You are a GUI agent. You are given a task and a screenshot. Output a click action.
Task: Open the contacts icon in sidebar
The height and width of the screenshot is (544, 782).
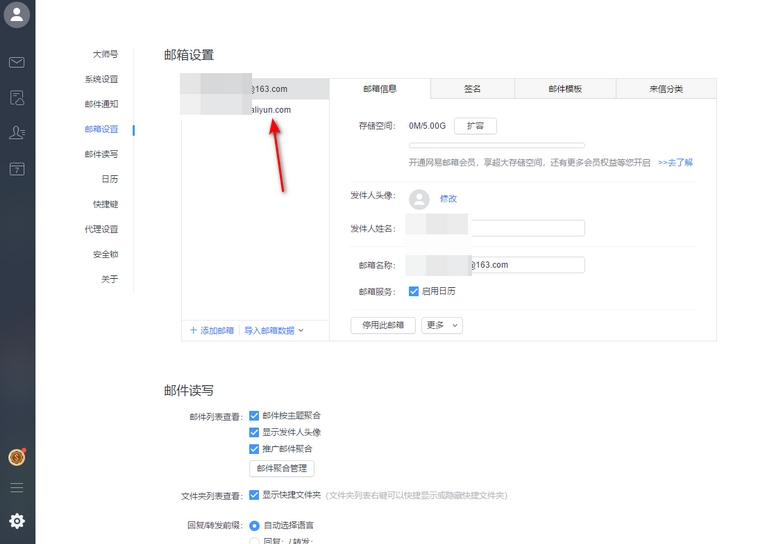(x=17, y=132)
